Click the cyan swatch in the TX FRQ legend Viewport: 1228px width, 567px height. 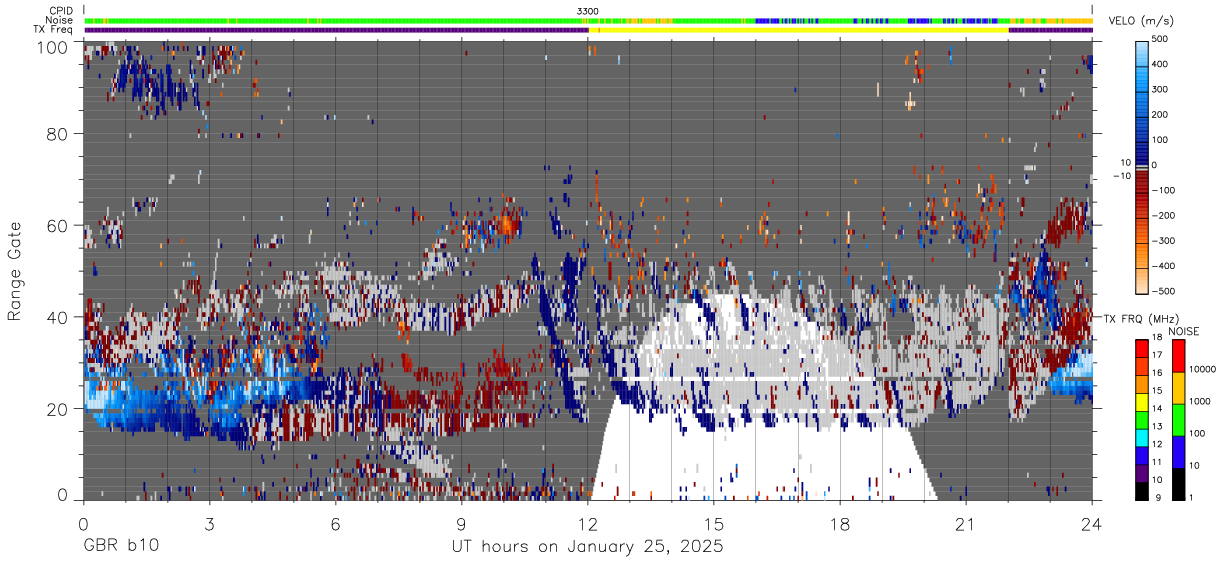point(1141,436)
